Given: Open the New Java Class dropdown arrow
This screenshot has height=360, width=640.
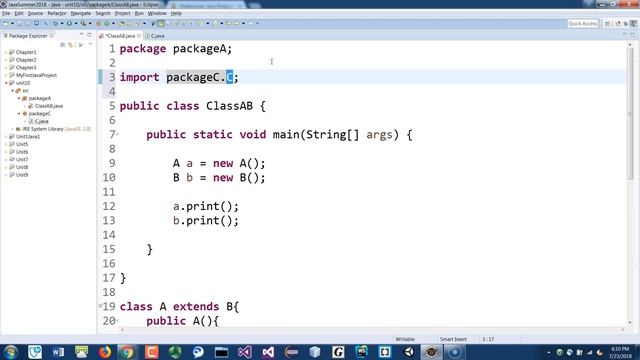Looking at the screenshot, I should pos(113,23).
